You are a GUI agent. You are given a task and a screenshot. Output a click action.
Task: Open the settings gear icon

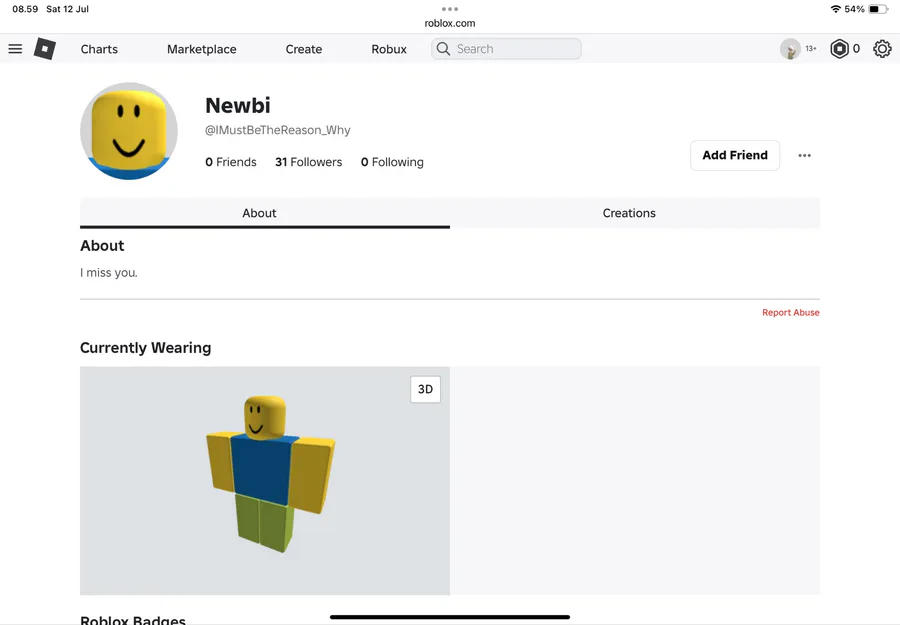click(x=882, y=49)
